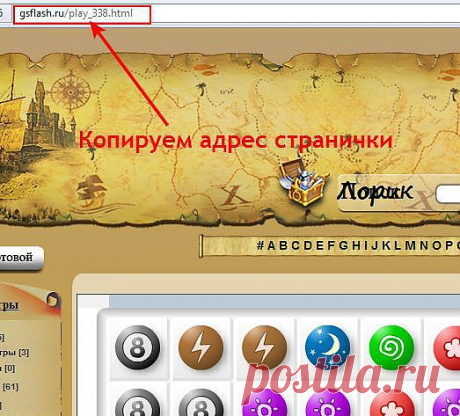The image size is (460, 416).
Task: Click the top-row black 8-ball tile
Action: (137, 347)
